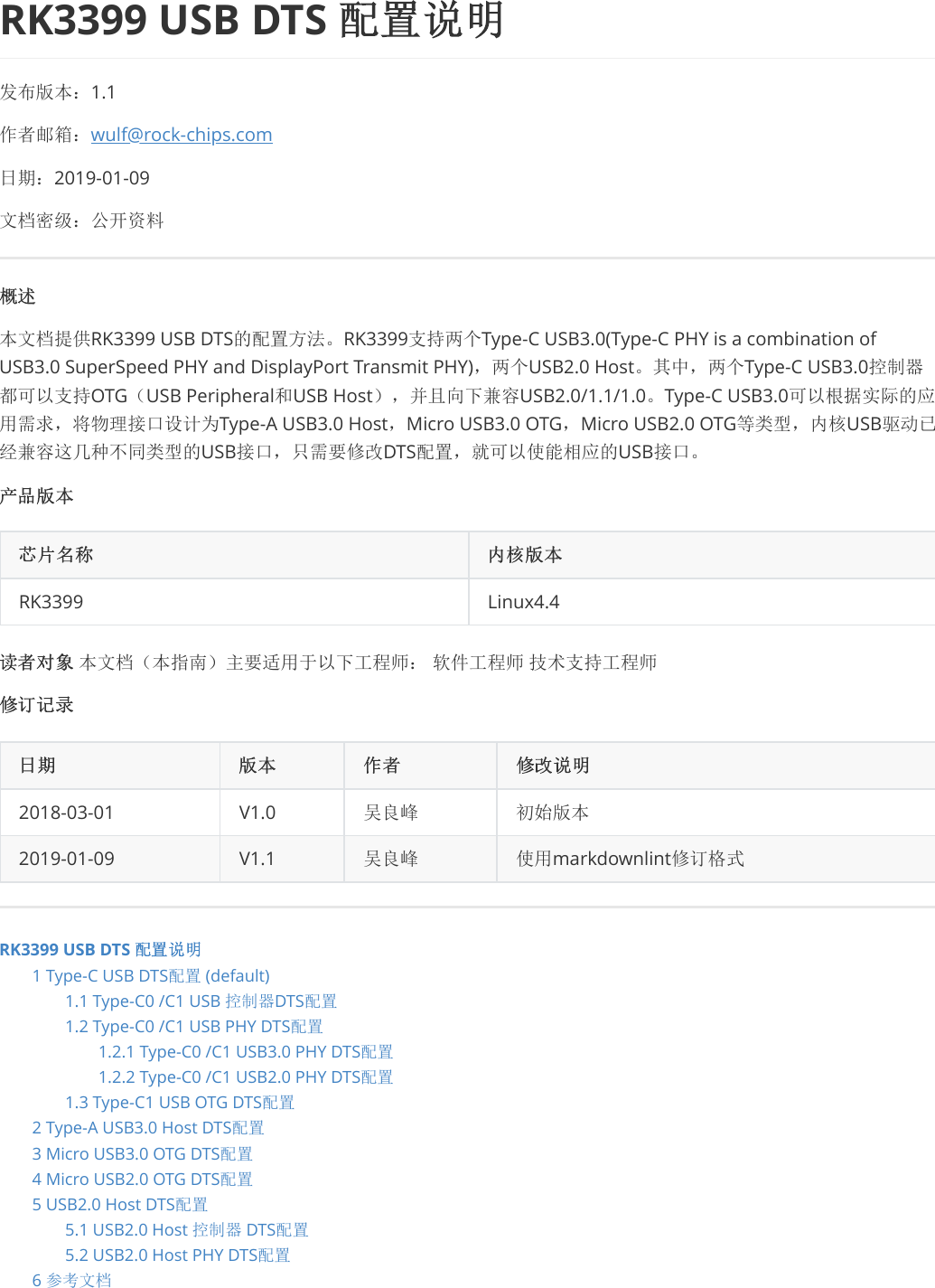Open 1.3 Type-C1 USB OTG DTS配置 link

179,1102
